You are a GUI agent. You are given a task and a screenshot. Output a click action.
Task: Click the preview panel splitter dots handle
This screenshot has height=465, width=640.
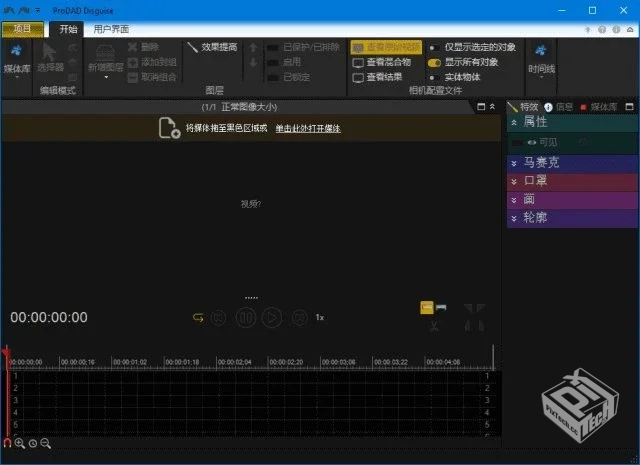251,298
